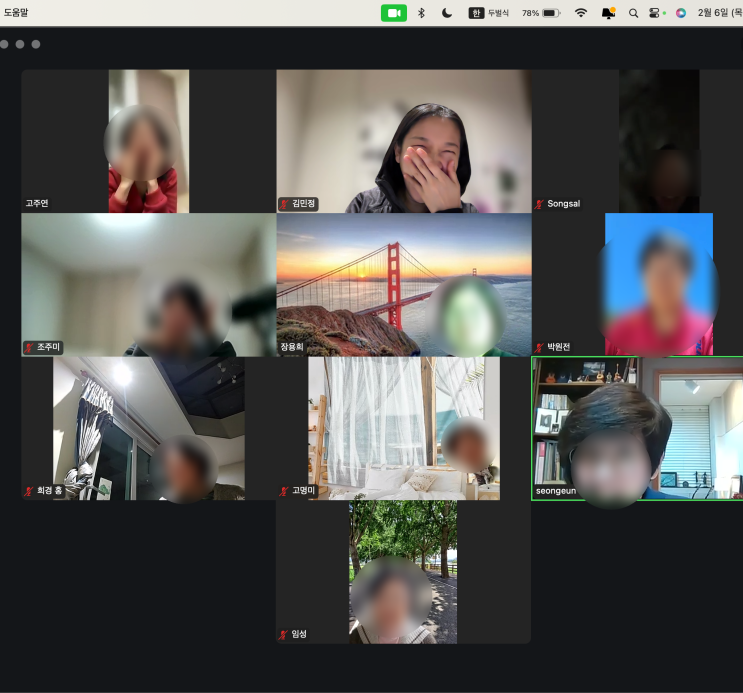The height and width of the screenshot is (693, 743).
Task: Select the 박원전 video tile
Action: pyautogui.click(x=637, y=284)
